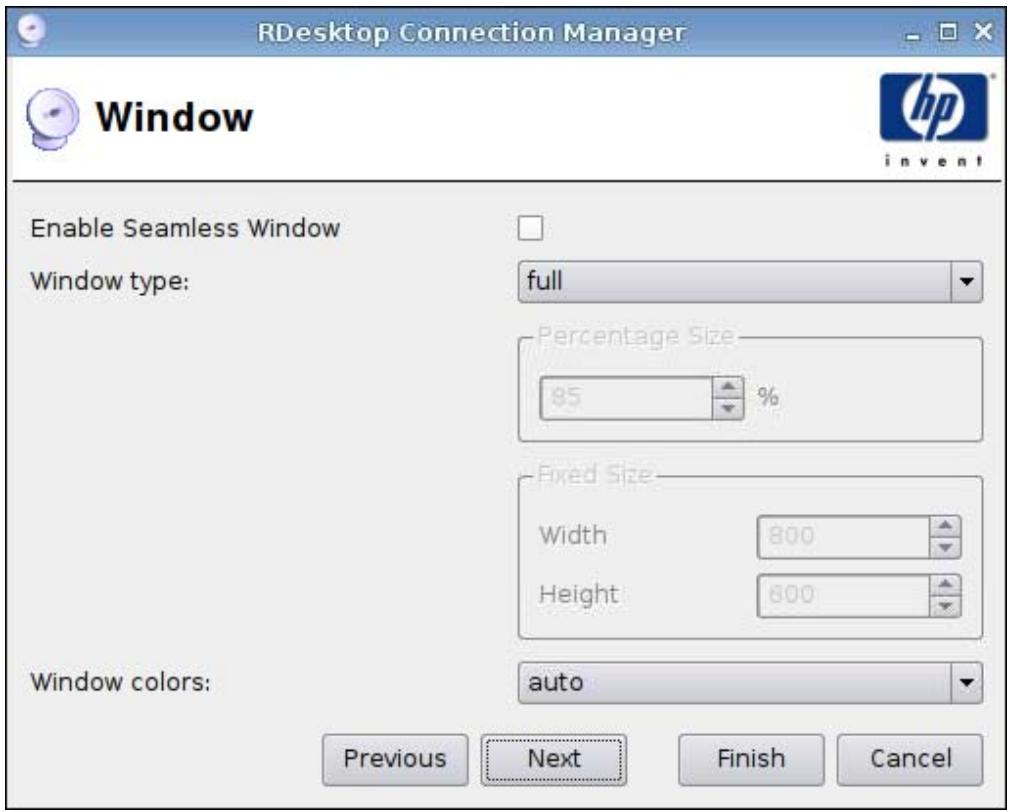Open the Window type dropdown
The height and width of the screenshot is (812, 1012).
pyautogui.click(x=750, y=281)
